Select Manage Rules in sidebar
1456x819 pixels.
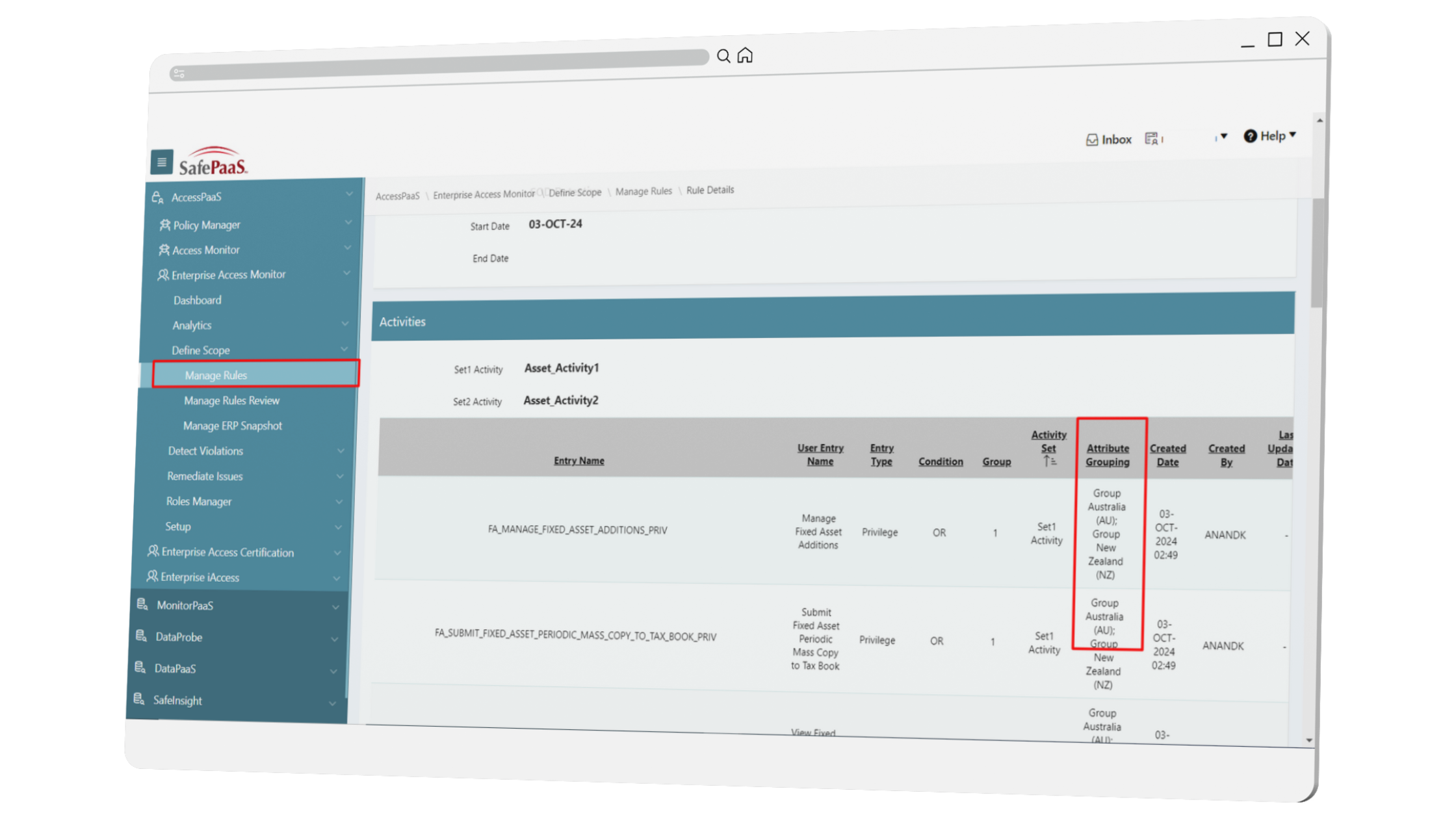tap(255, 374)
